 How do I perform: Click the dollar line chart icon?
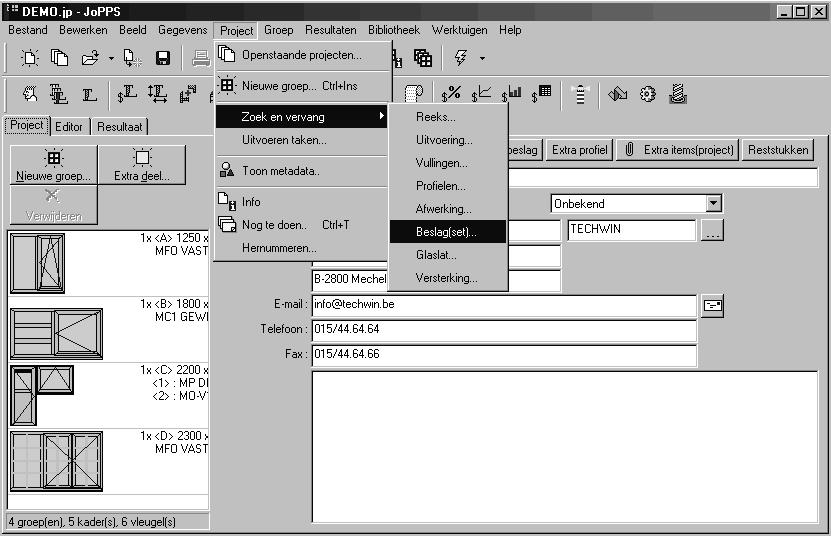481,94
